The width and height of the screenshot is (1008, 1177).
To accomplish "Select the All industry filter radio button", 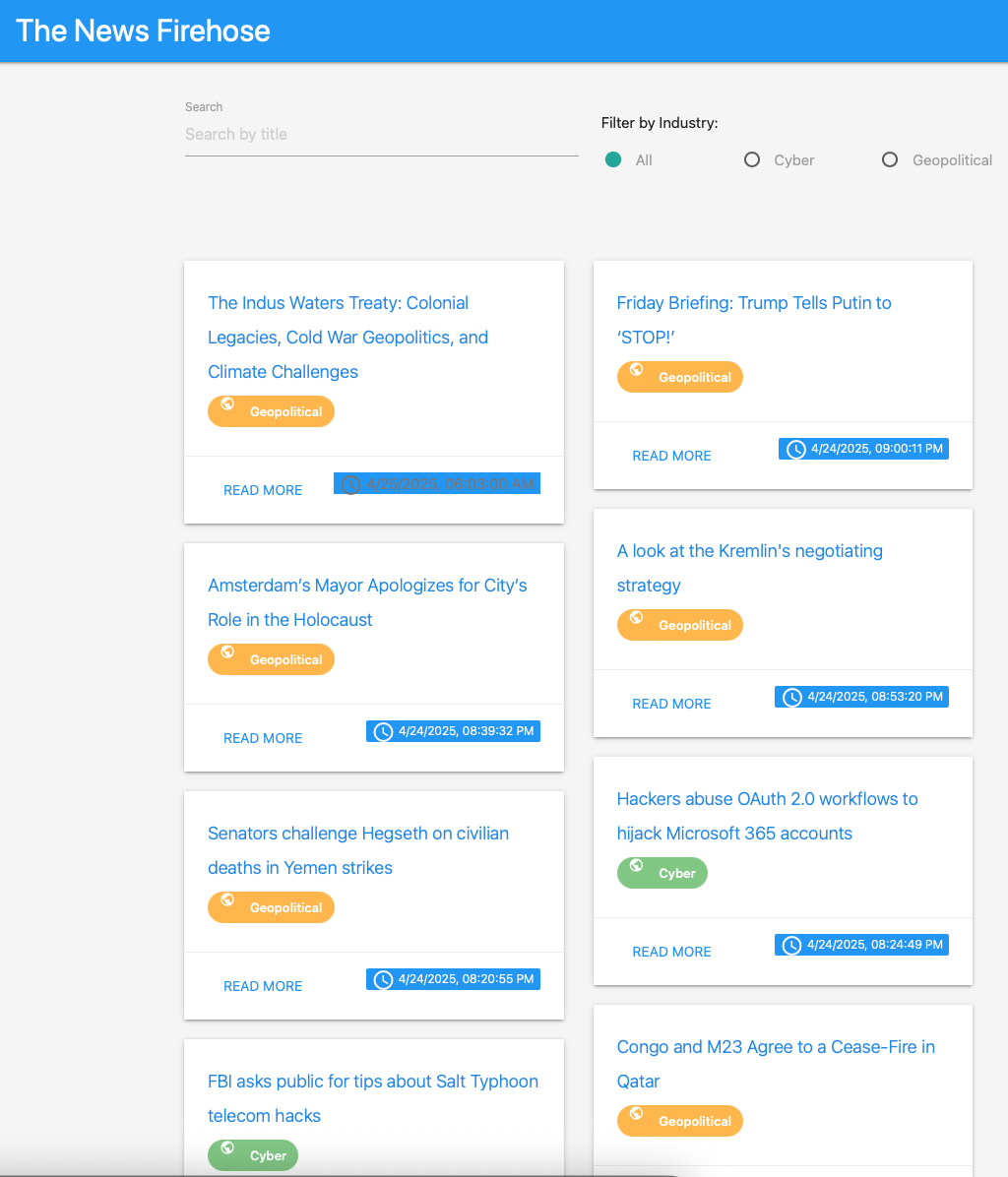I will (x=613, y=159).
